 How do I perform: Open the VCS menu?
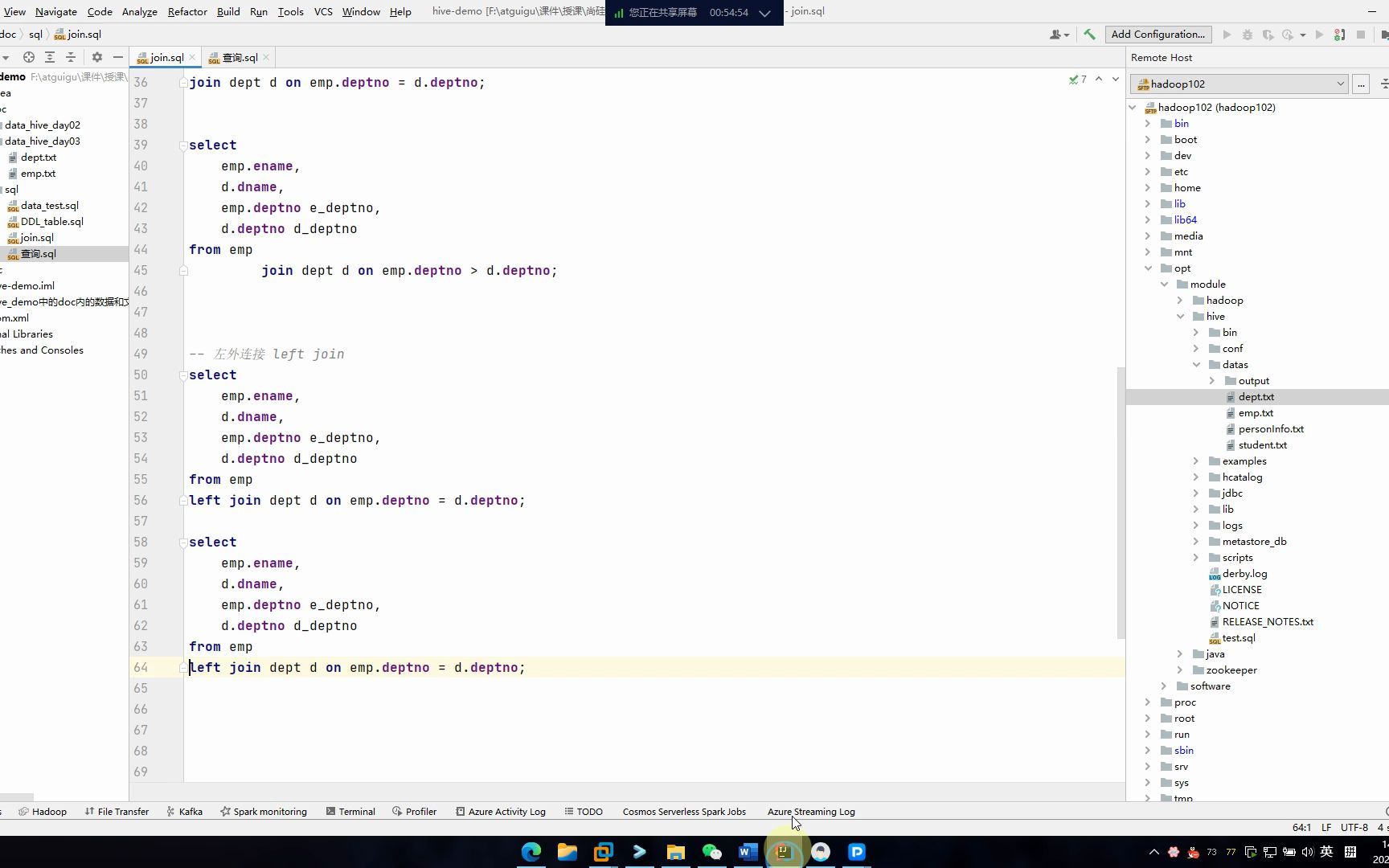tap(323, 11)
